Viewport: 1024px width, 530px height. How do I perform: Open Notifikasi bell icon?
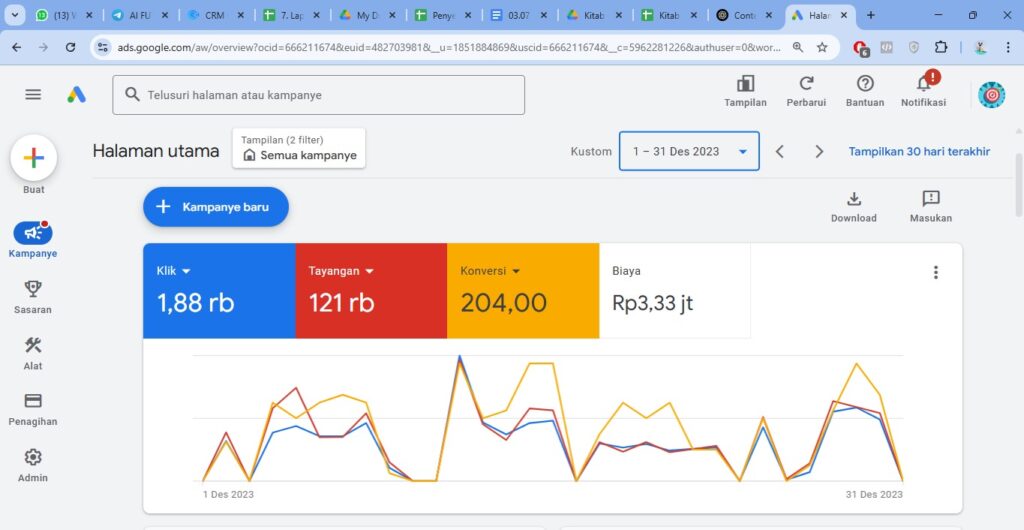click(923, 85)
